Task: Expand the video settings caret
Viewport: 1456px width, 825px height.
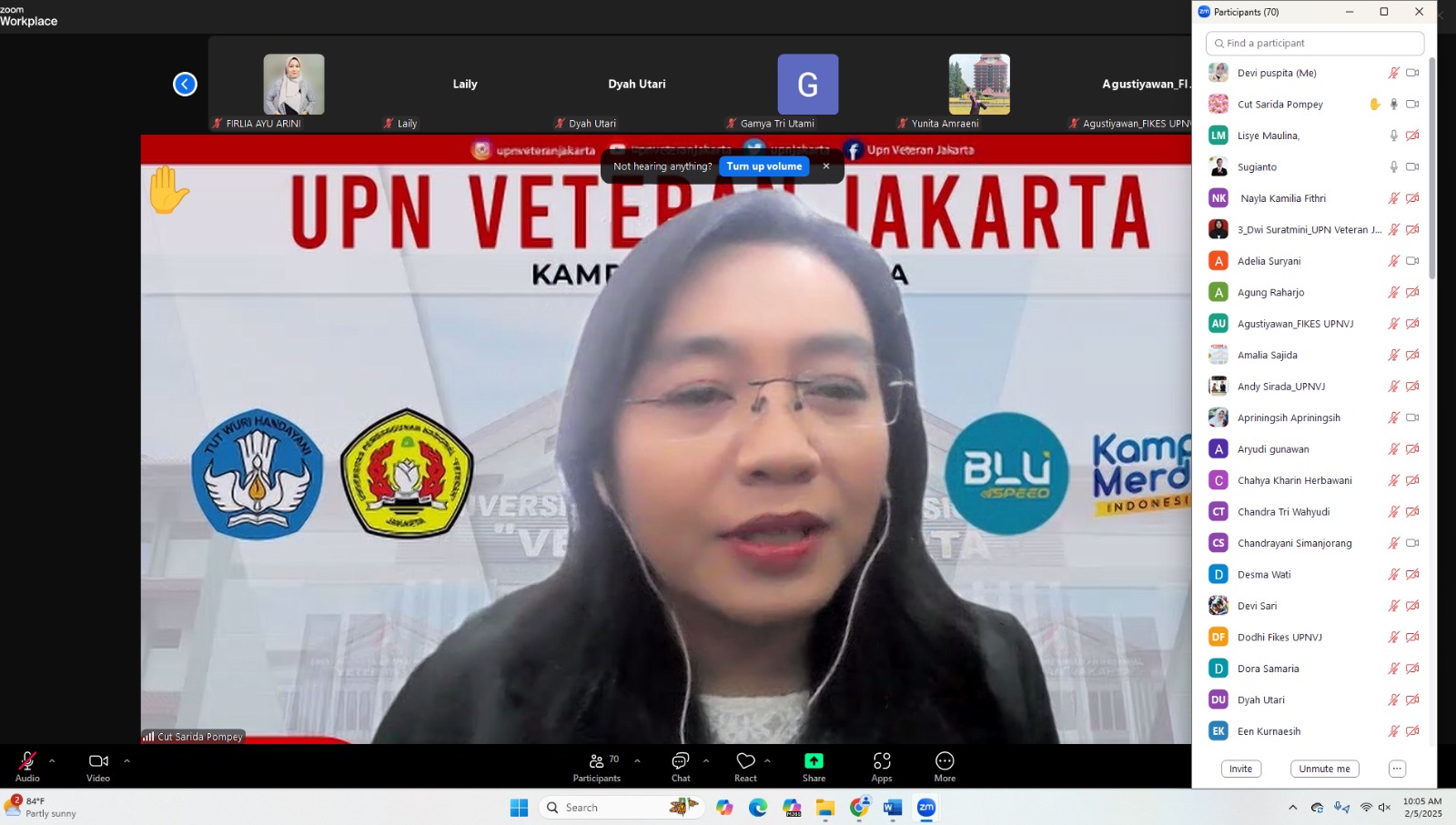Action: [x=126, y=760]
